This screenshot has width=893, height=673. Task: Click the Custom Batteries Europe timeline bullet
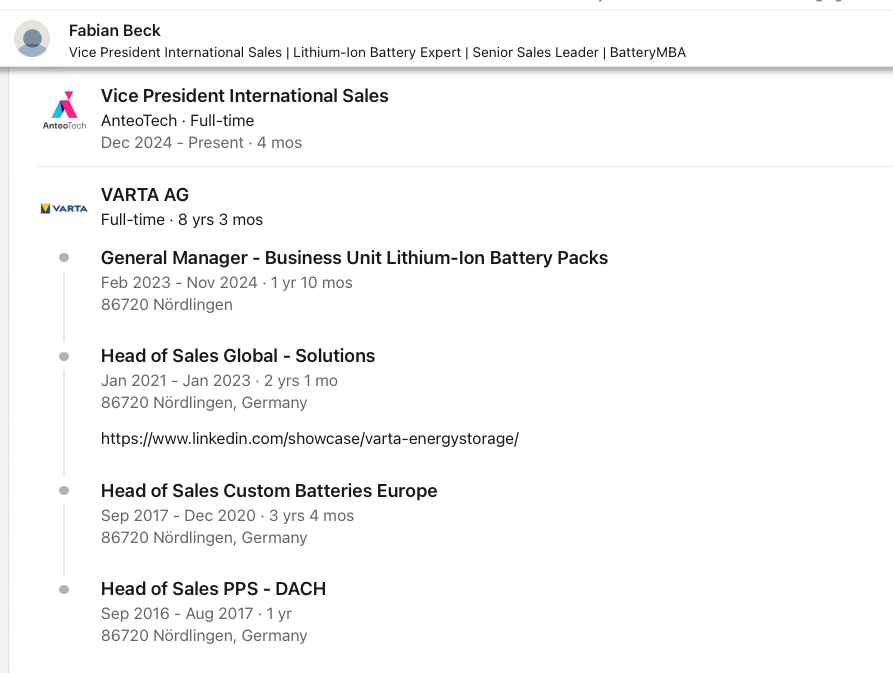point(64,491)
